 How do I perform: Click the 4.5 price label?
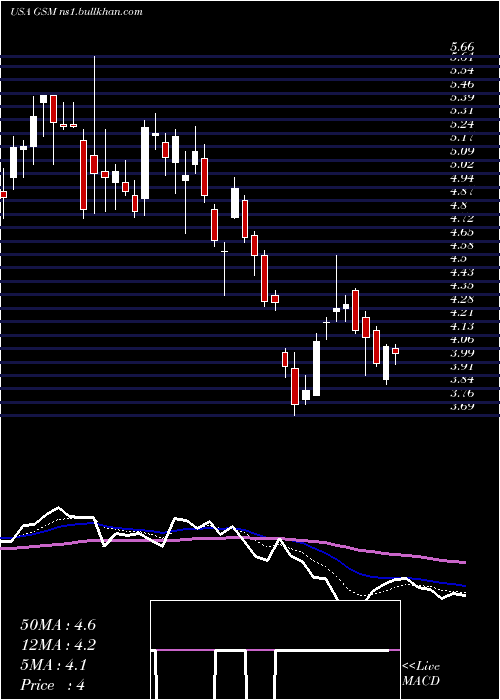(x=459, y=258)
